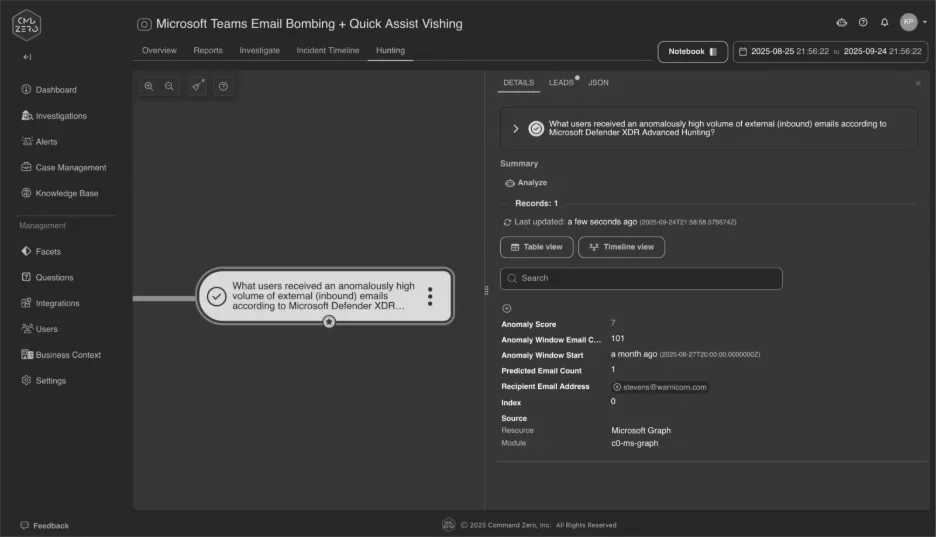Screen dimensions: 936x537
Task: Open Settings in the sidebar
Action: click(x=44, y=381)
